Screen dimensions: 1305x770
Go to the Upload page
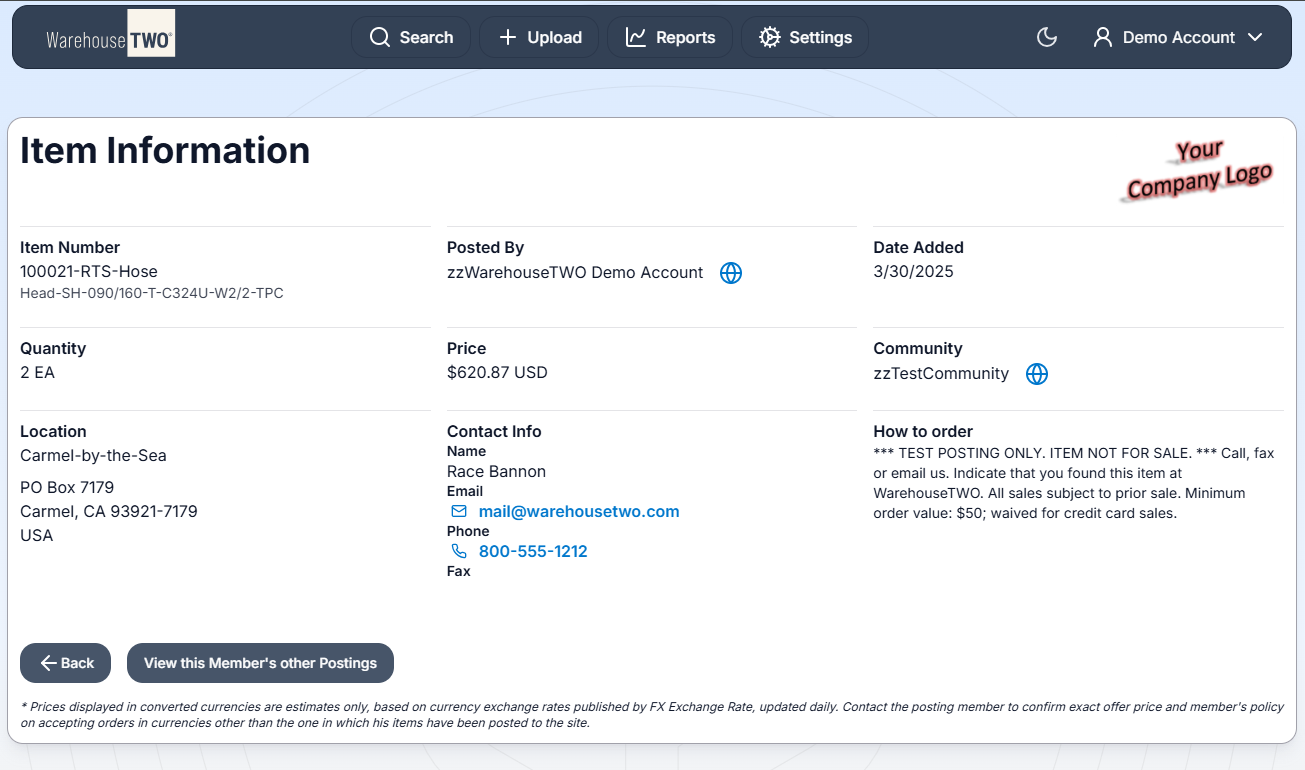(x=554, y=38)
